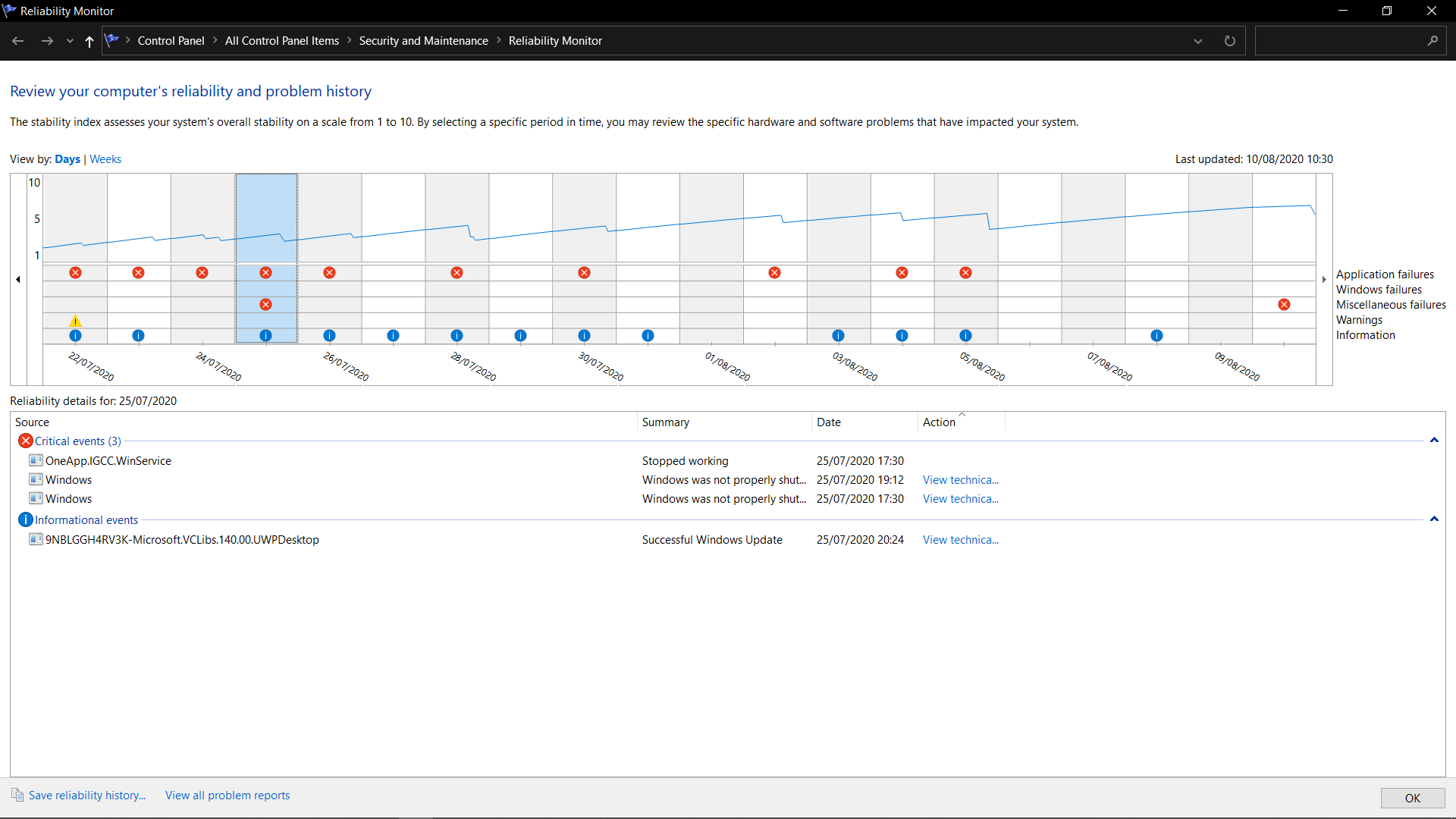Click 'Stopped working' summary text
The width and height of the screenshot is (1456, 819).
coord(685,461)
